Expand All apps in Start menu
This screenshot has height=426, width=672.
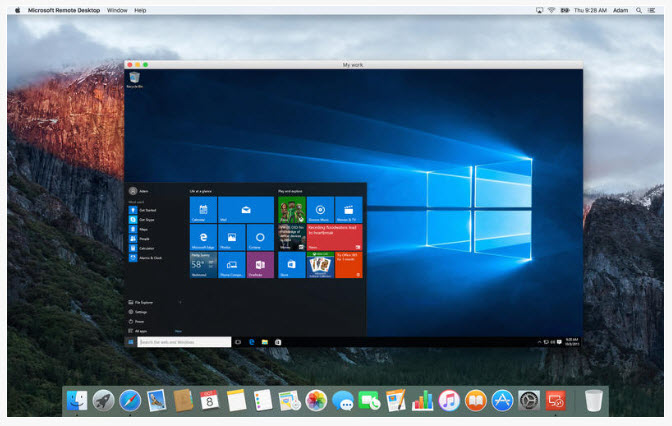(x=141, y=331)
